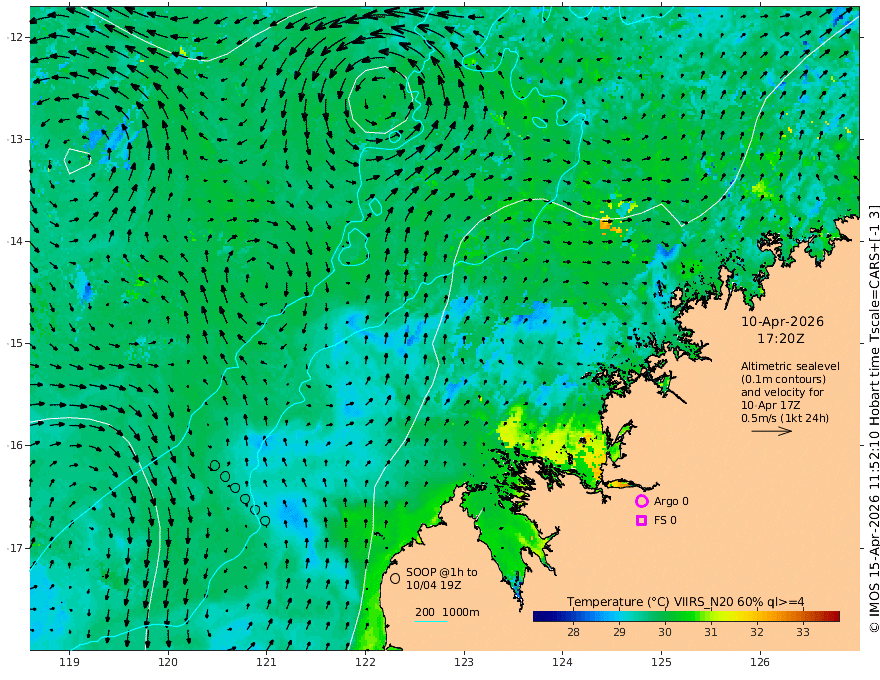The image size is (880, 680).
Task: Click the text 0.5m/s (1kt 24h)
Action: [785, 418]
